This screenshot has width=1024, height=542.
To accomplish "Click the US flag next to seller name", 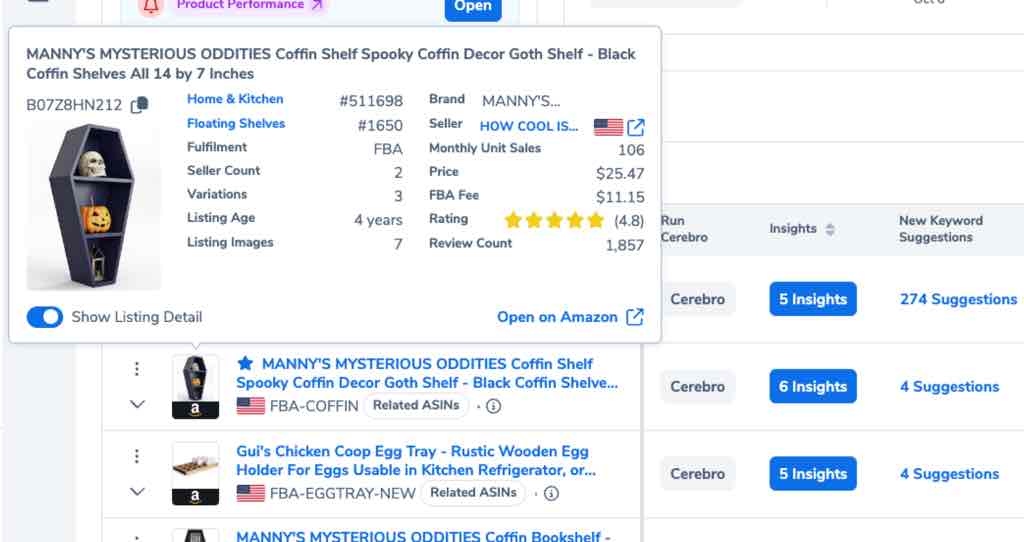I will click(x=608, y=127).
